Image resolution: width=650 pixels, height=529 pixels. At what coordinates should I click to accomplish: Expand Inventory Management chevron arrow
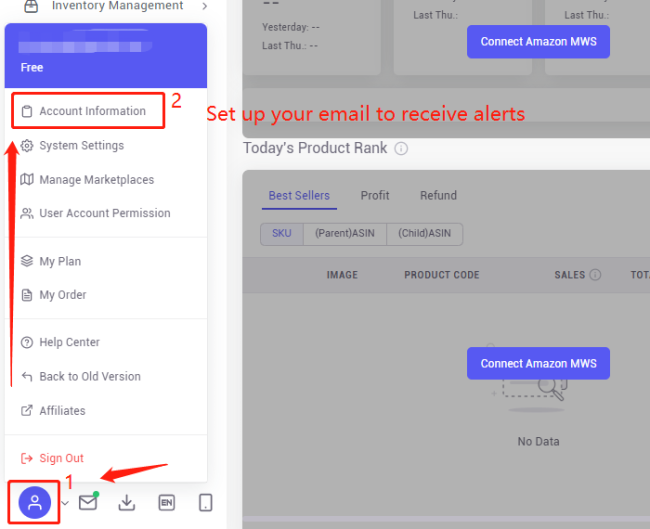tap(204, 6)
